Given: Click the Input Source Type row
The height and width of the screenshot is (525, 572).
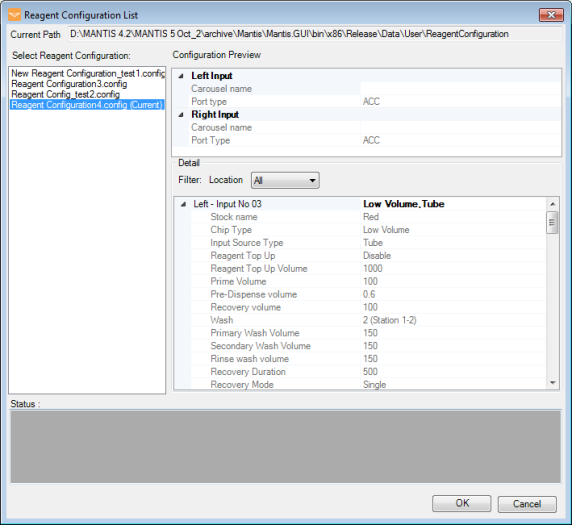Looking at the screenshot, I should tap(368, 243).
